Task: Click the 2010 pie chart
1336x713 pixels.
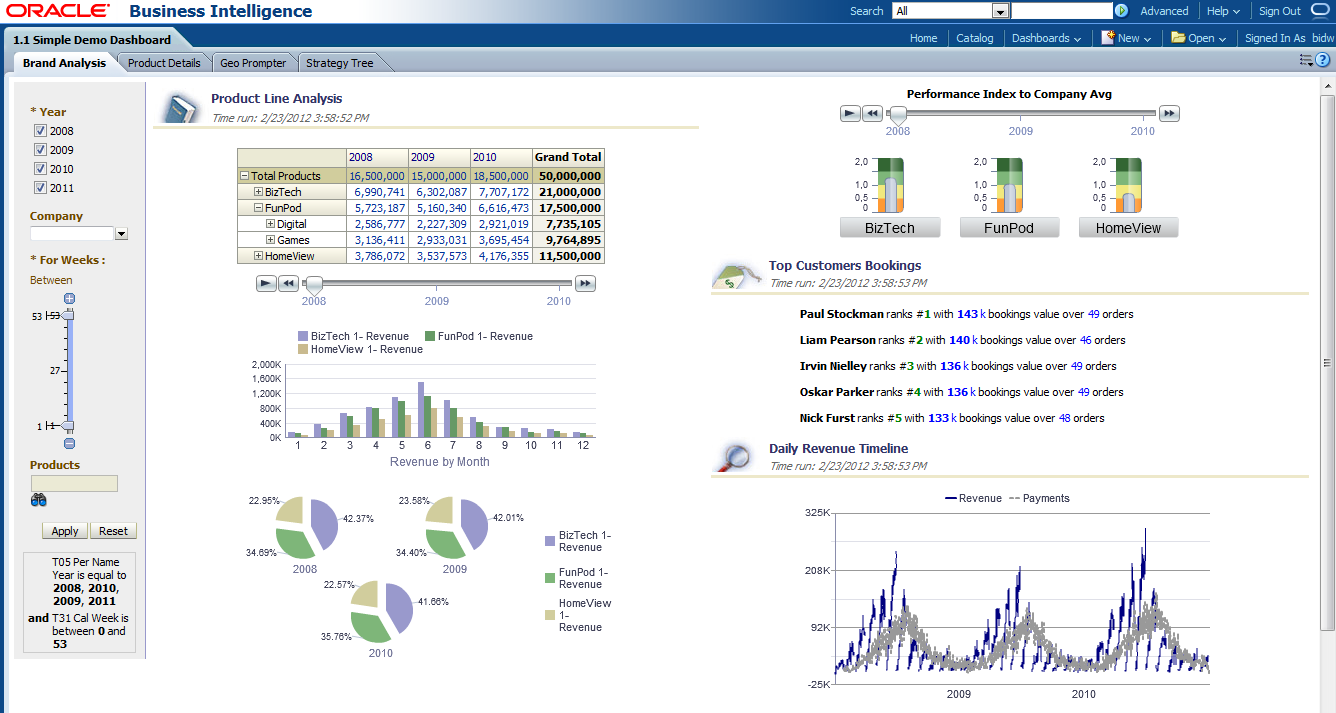Action: point(381,610)
